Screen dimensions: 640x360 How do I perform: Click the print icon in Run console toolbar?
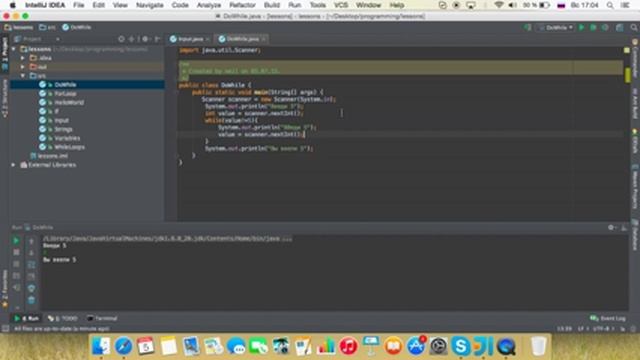[31, 288]
